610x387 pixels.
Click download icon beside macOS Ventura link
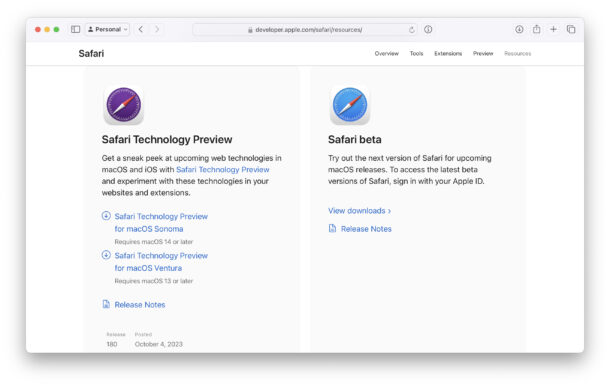(x=106, y=255)
